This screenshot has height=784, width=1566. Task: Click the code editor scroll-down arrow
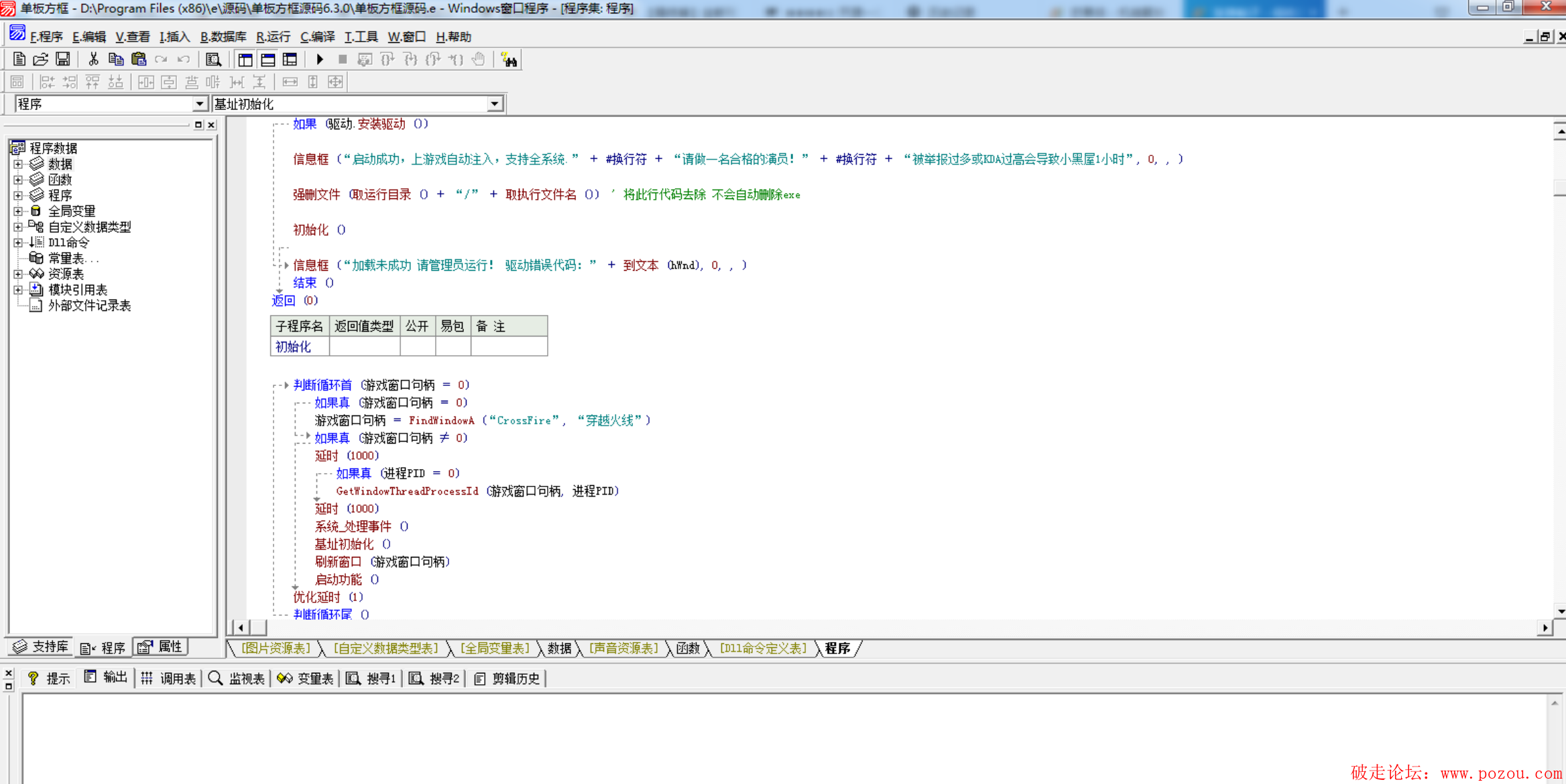[x=1561, y=611]
